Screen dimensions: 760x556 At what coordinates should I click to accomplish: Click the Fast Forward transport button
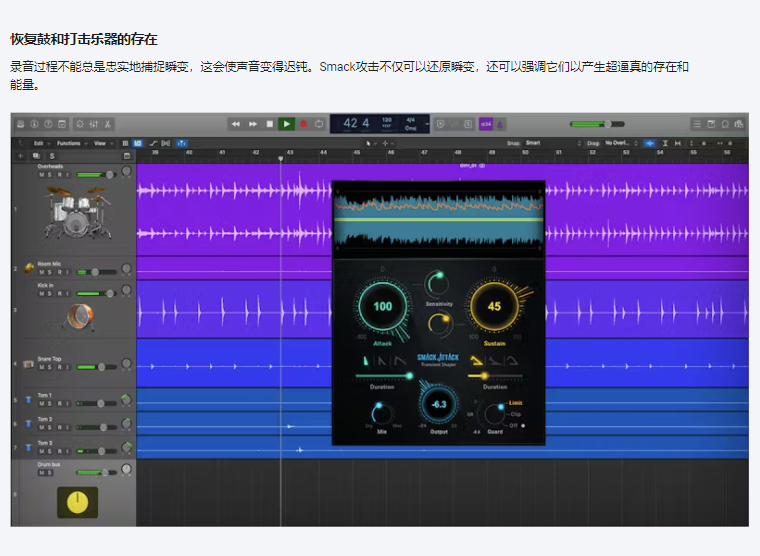click(x=253, y=124)
